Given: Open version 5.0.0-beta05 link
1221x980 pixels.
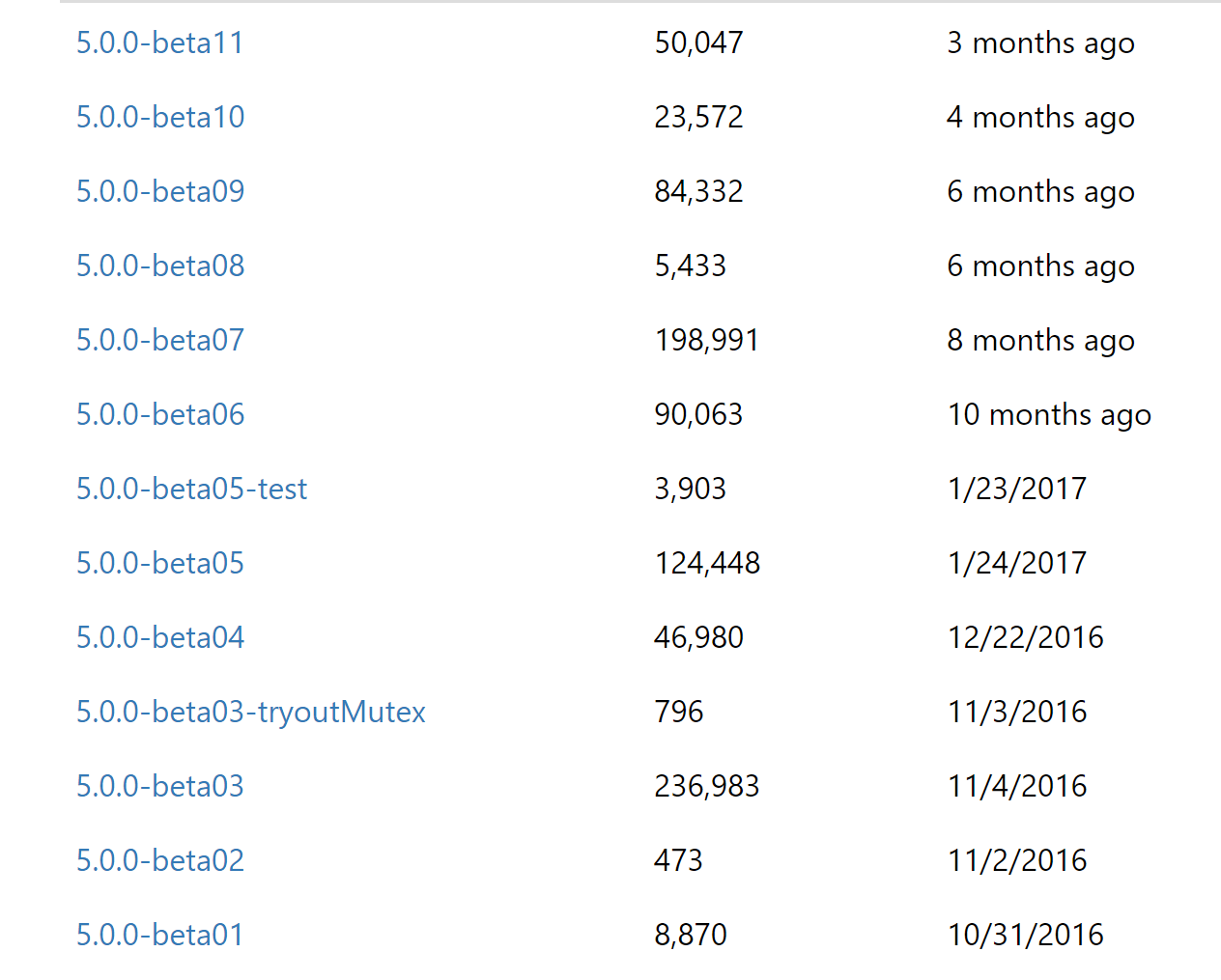Looking at the screenshot, I should click(x=160, y=563).
